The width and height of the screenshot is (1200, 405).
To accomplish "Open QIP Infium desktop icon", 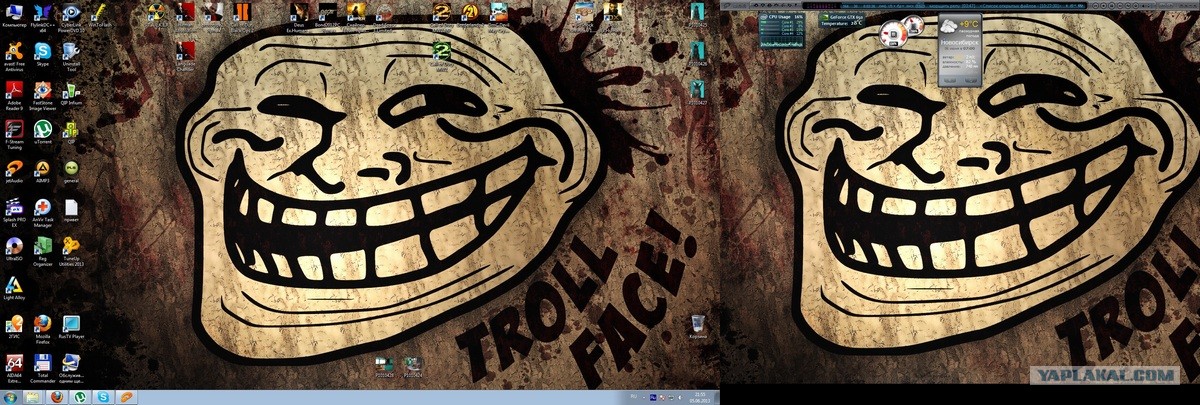I will 71,94.
